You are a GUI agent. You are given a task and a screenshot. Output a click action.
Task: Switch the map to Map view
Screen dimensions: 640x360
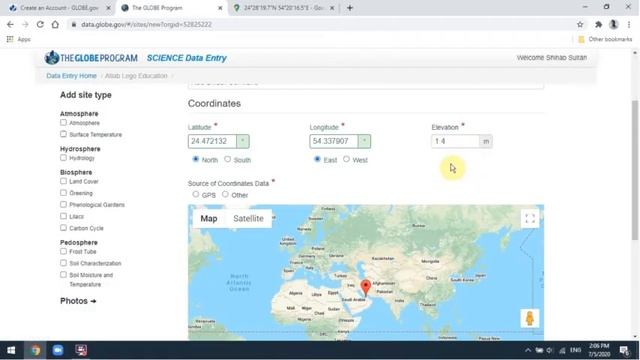(x=209, y=218)
